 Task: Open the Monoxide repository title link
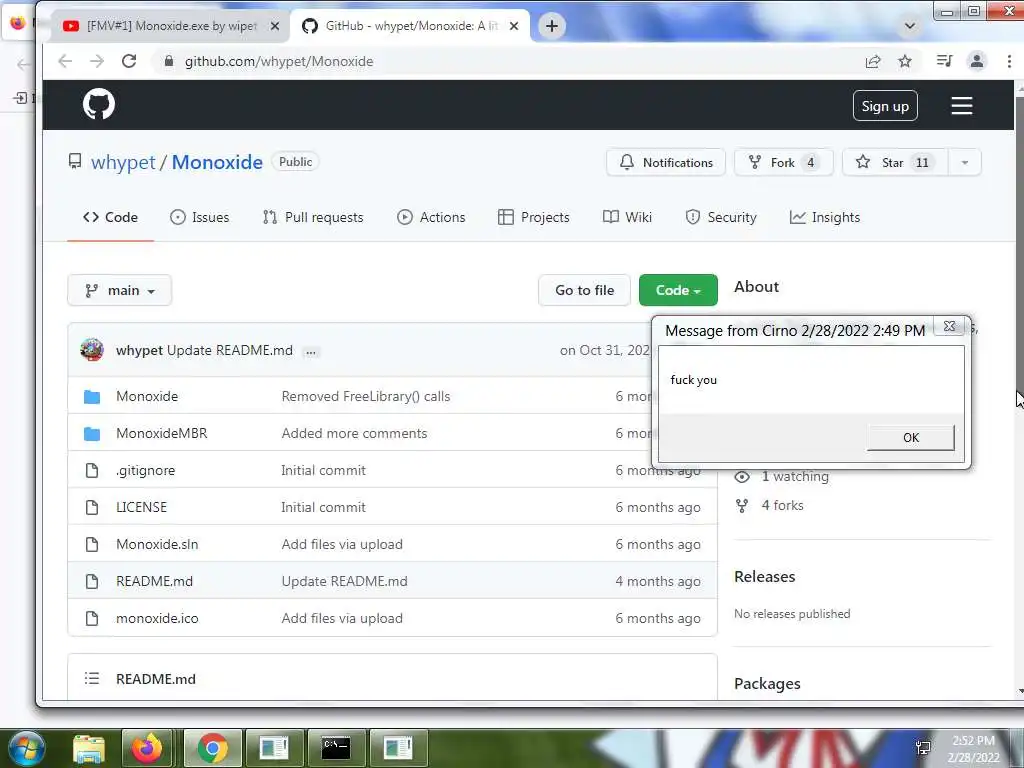coord(217,162)
